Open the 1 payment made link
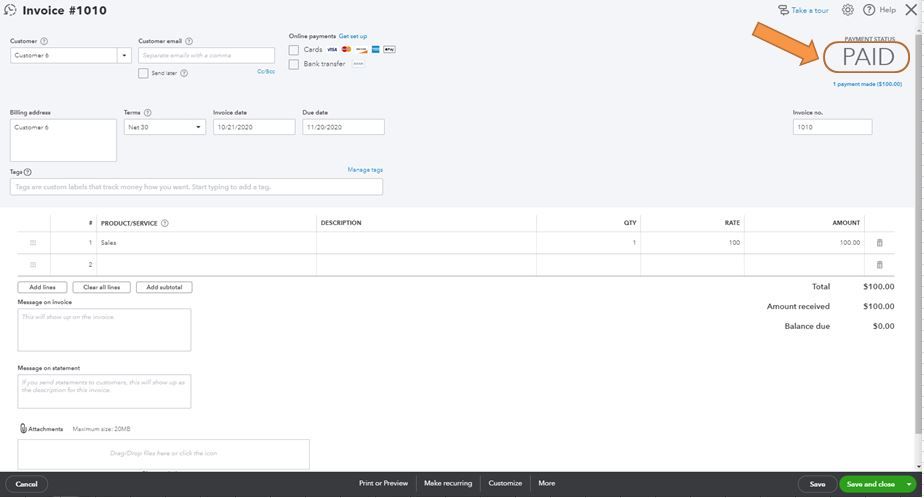924x498 pixels. 867,84
